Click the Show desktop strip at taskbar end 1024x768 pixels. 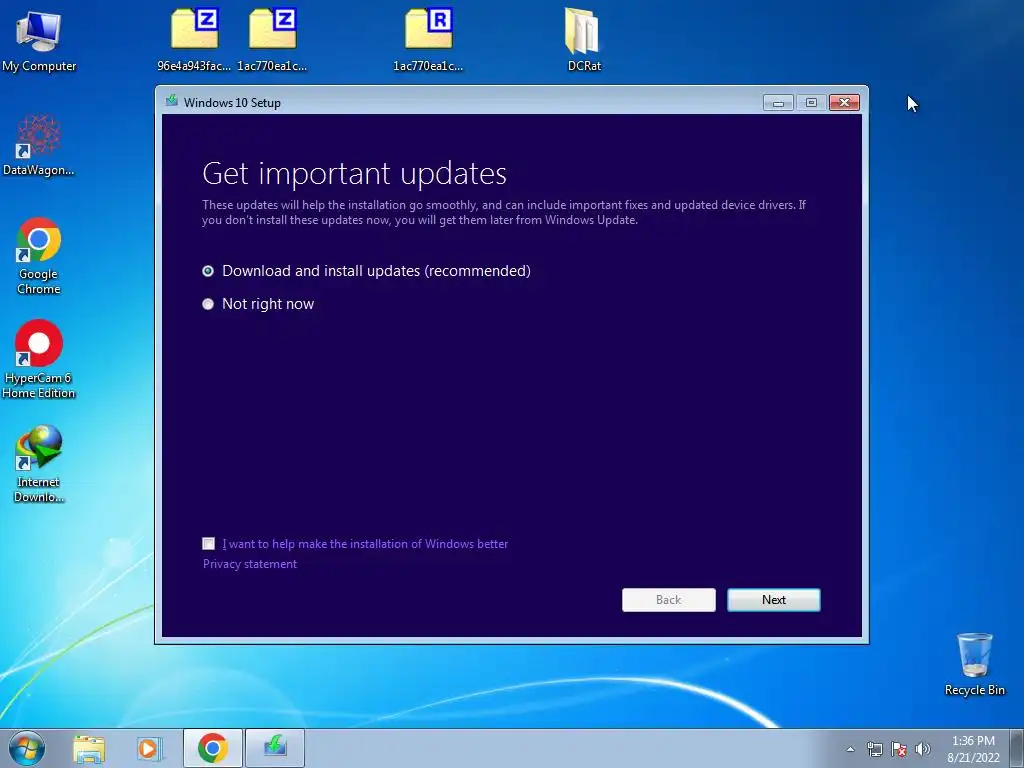1017,748
